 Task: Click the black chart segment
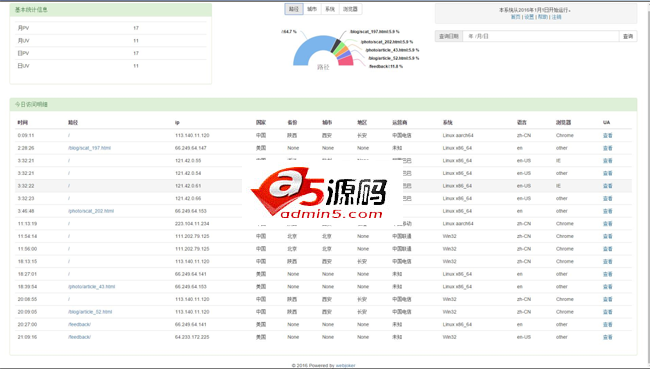(x=336, y=45)
